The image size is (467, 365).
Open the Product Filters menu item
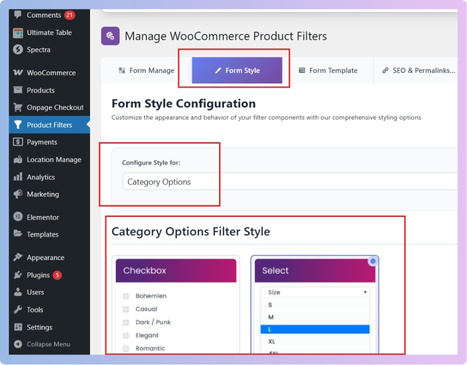(x=49, y=125)
